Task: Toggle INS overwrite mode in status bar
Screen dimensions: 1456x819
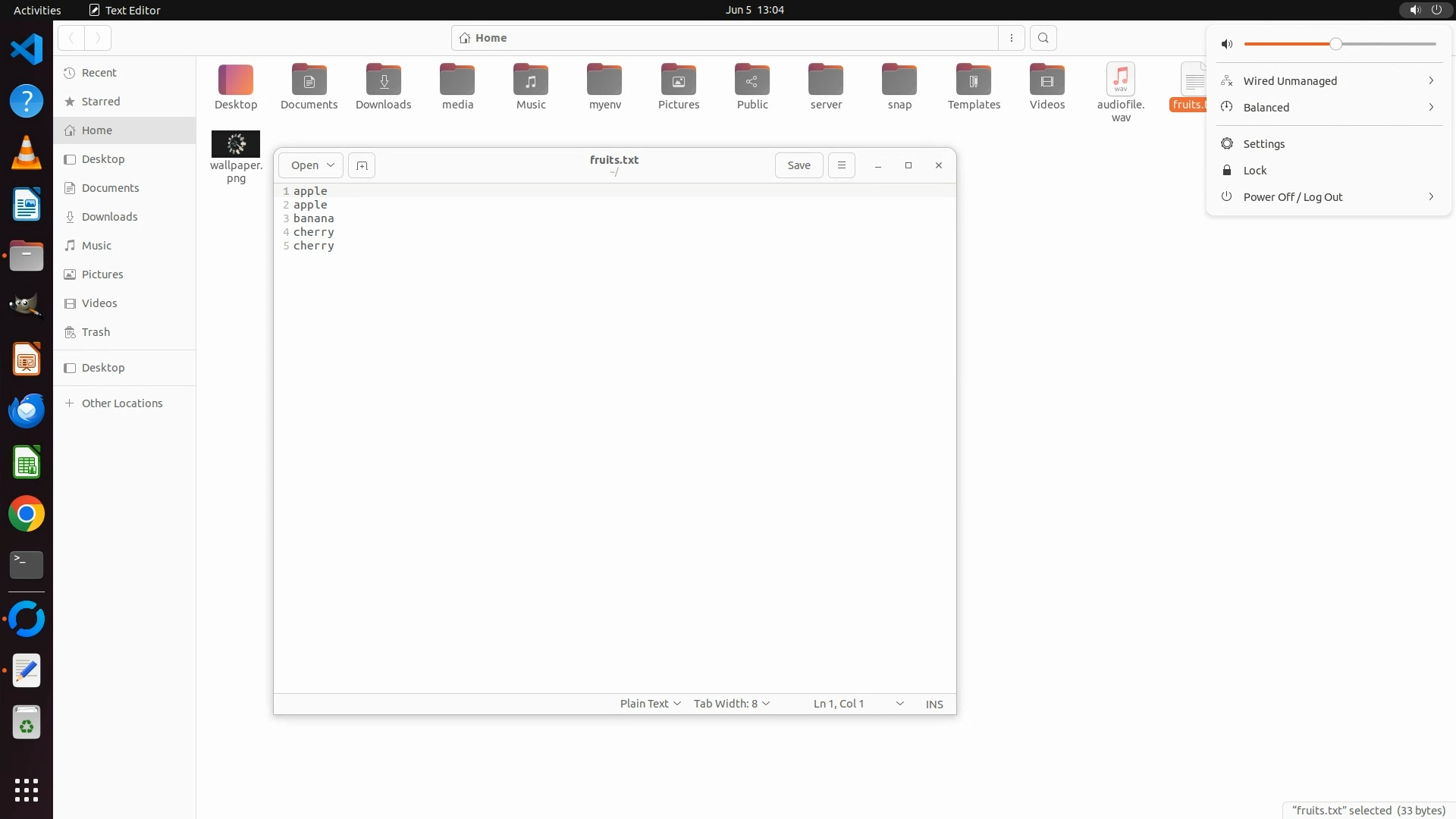Action: [x=934, y=704]
